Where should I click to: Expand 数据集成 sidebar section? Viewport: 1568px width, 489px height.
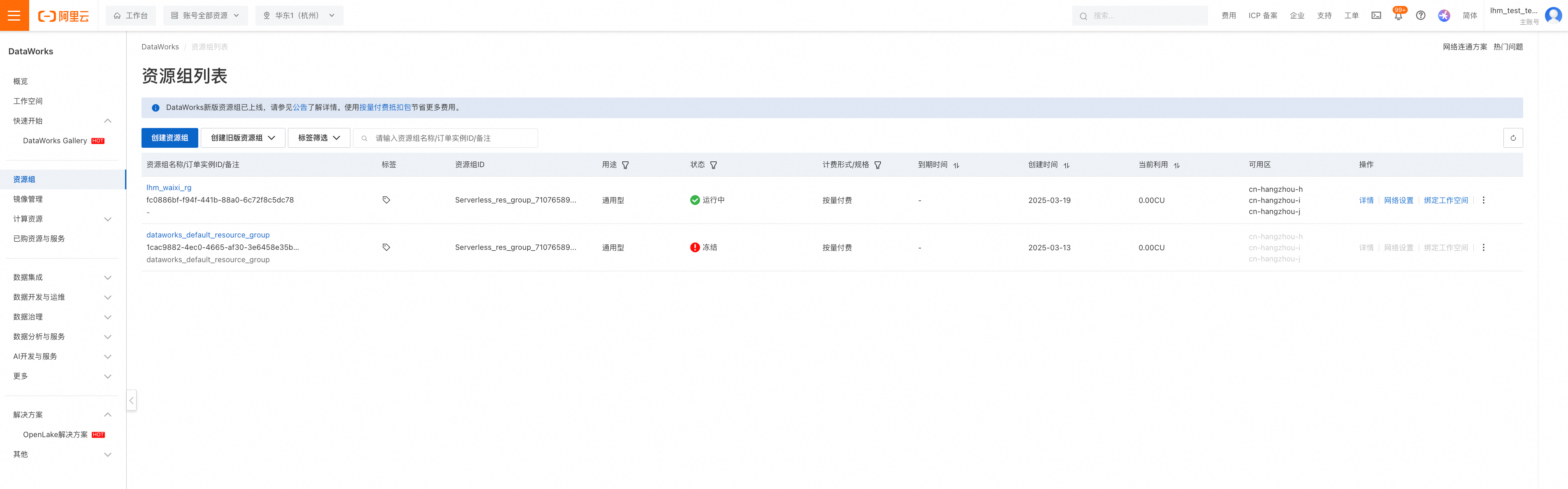[x=108, y=278]
